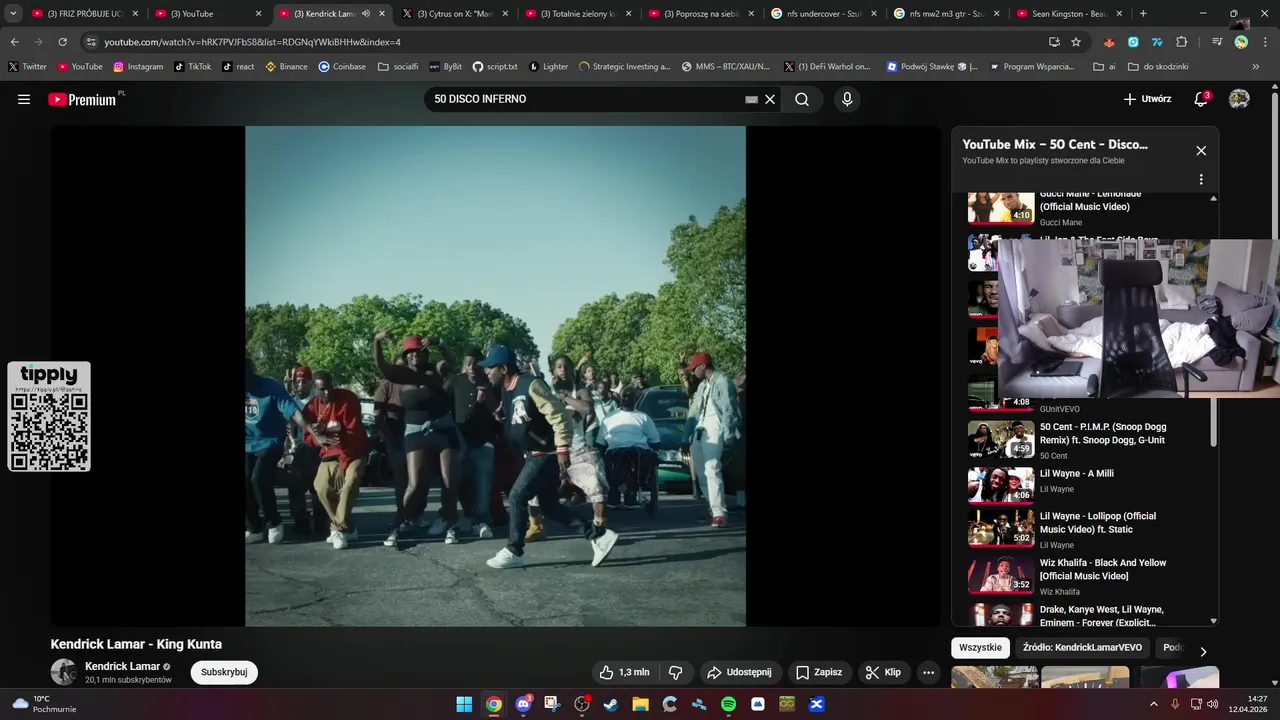Play Wiz Khalifa - Black And Yellow
Image resolution: width=1280 pixels, height=720 pixels.
[x=1085, y=576]
